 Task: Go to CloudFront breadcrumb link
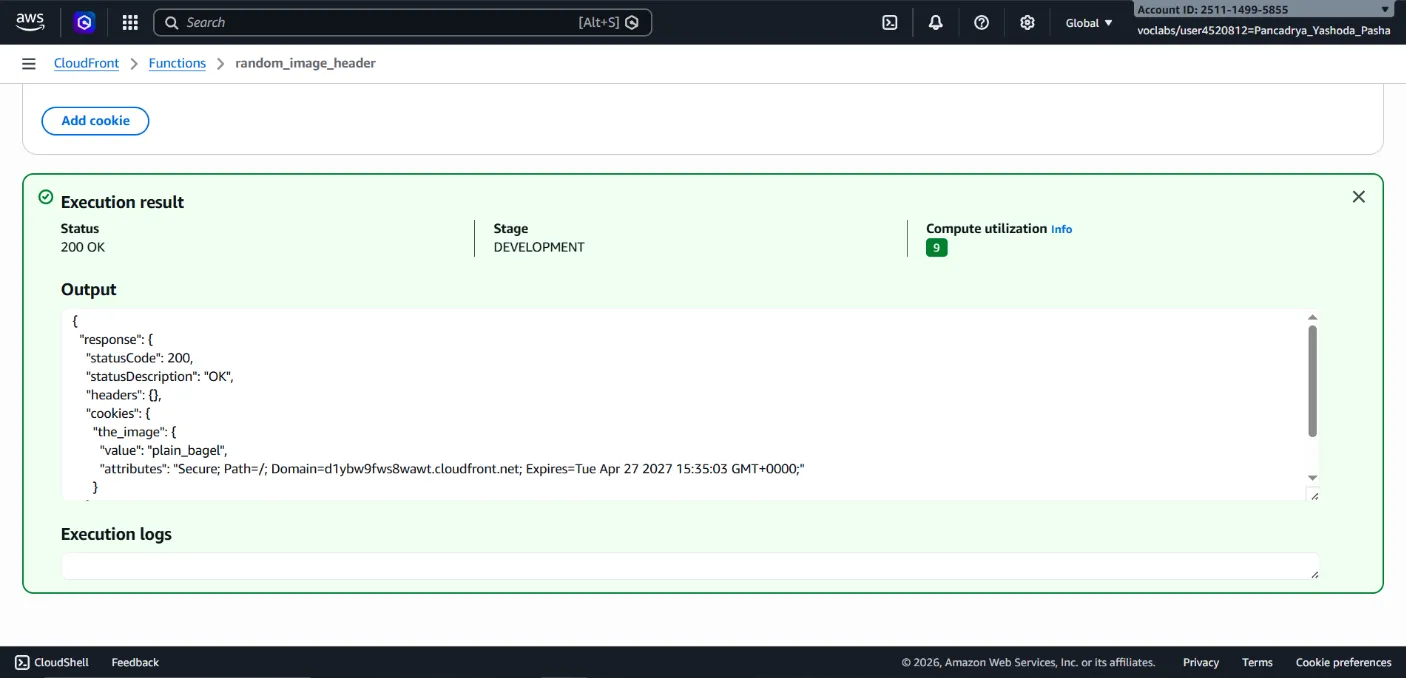coord(86,63)
